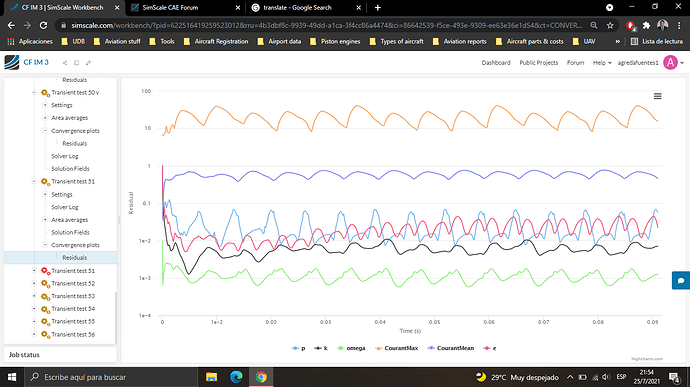
Task: Open the chart hamburger context menu
Action: pyautogui.click(x=657, y=96)
